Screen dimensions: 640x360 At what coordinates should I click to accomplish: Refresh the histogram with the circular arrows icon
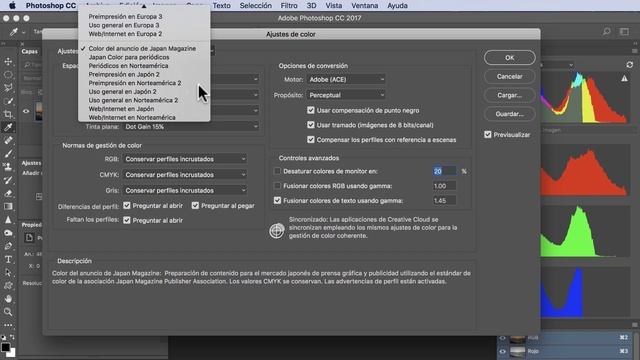tap(630, 64)
